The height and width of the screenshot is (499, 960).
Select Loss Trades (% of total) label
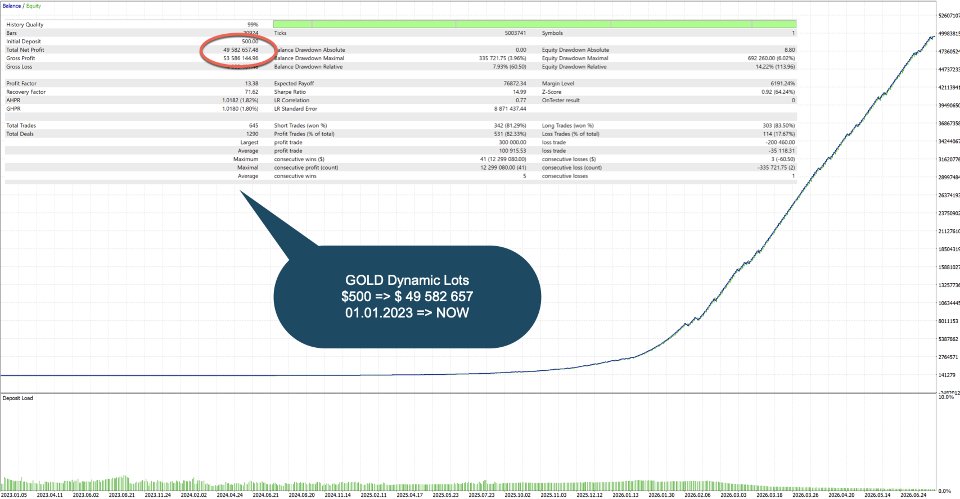(x=571, y=133)
